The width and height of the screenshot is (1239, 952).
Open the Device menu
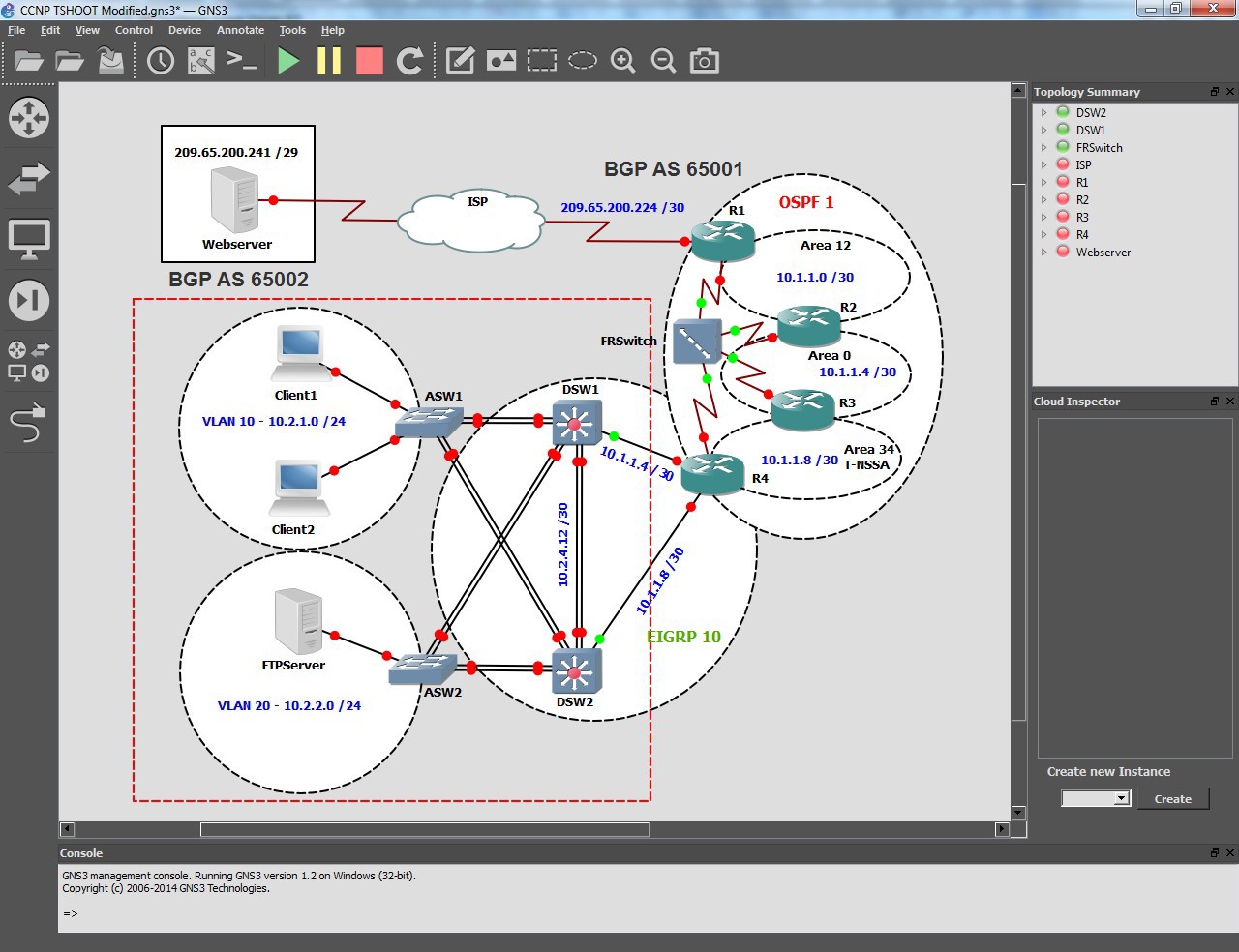185,30
